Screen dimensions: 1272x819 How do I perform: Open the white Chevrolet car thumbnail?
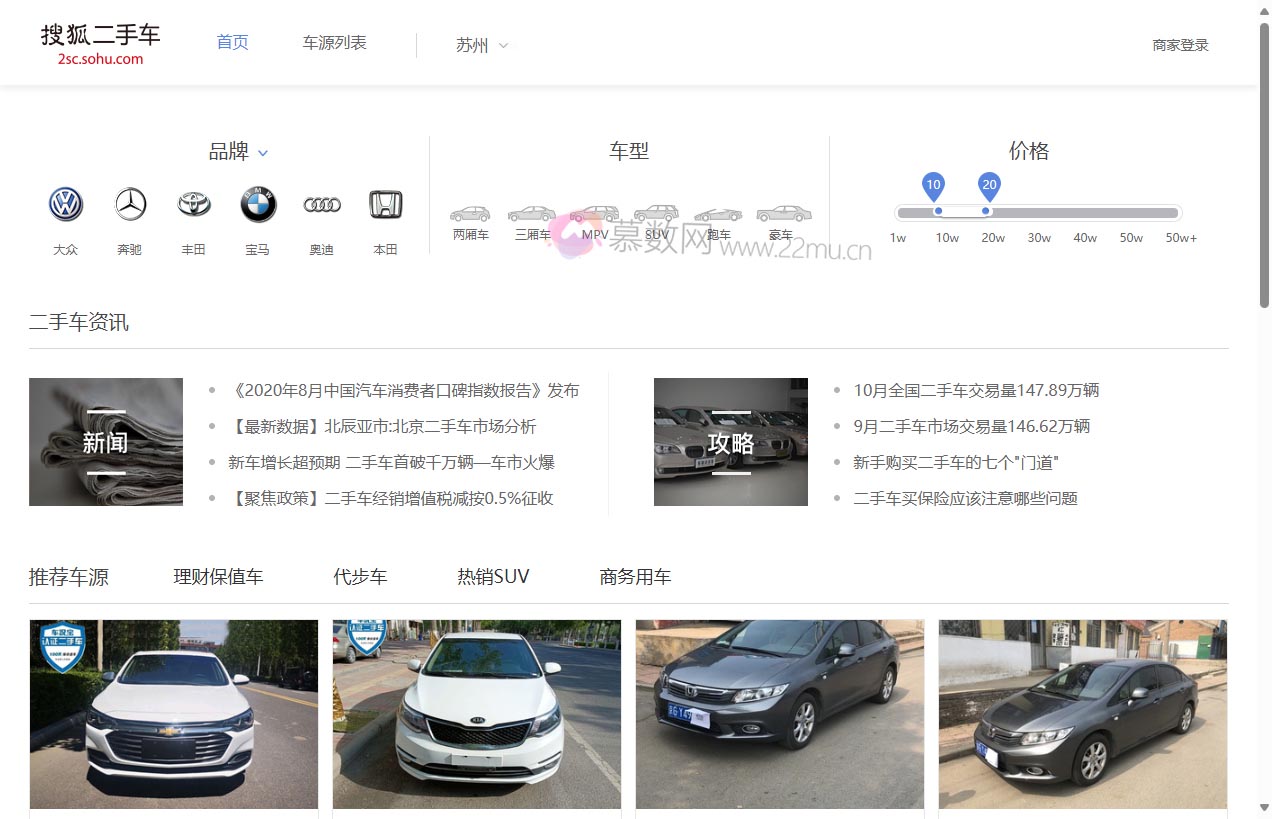(174, 713)
